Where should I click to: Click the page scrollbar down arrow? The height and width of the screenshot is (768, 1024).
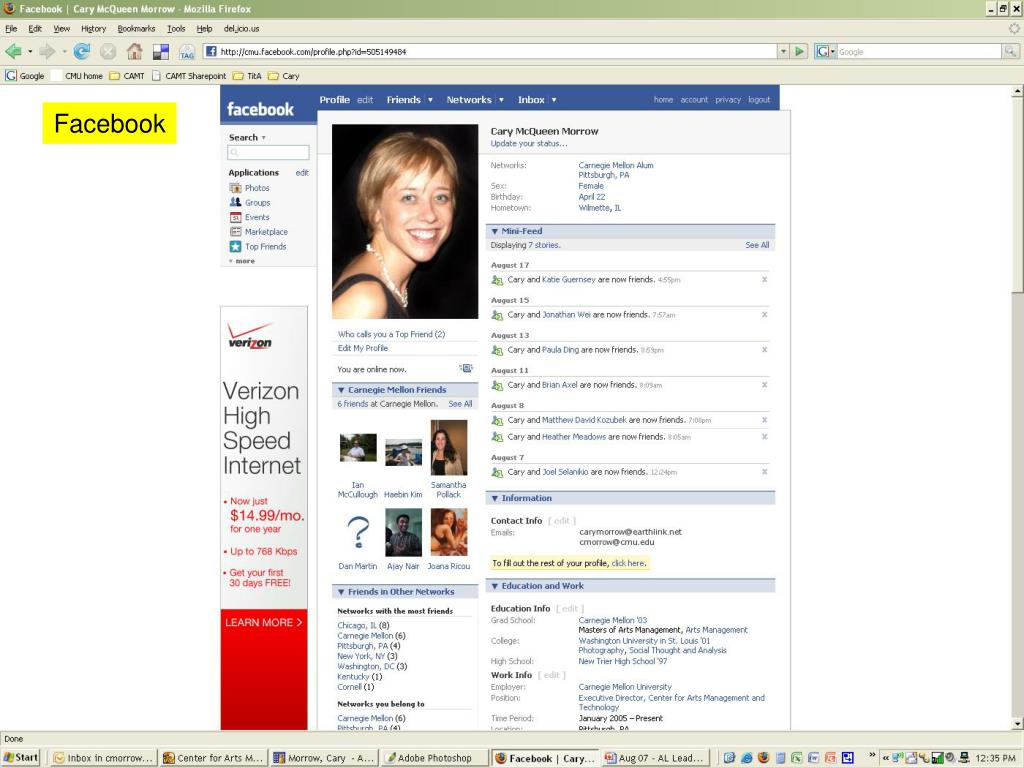click(1017, 724)
